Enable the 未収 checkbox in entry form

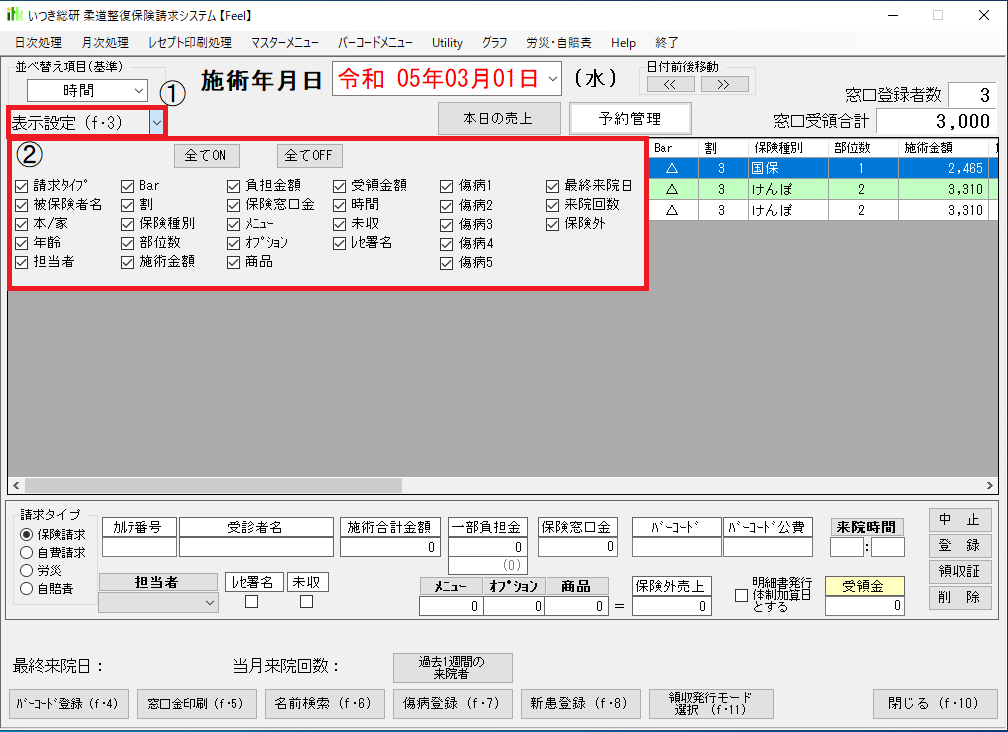[307, 601]
